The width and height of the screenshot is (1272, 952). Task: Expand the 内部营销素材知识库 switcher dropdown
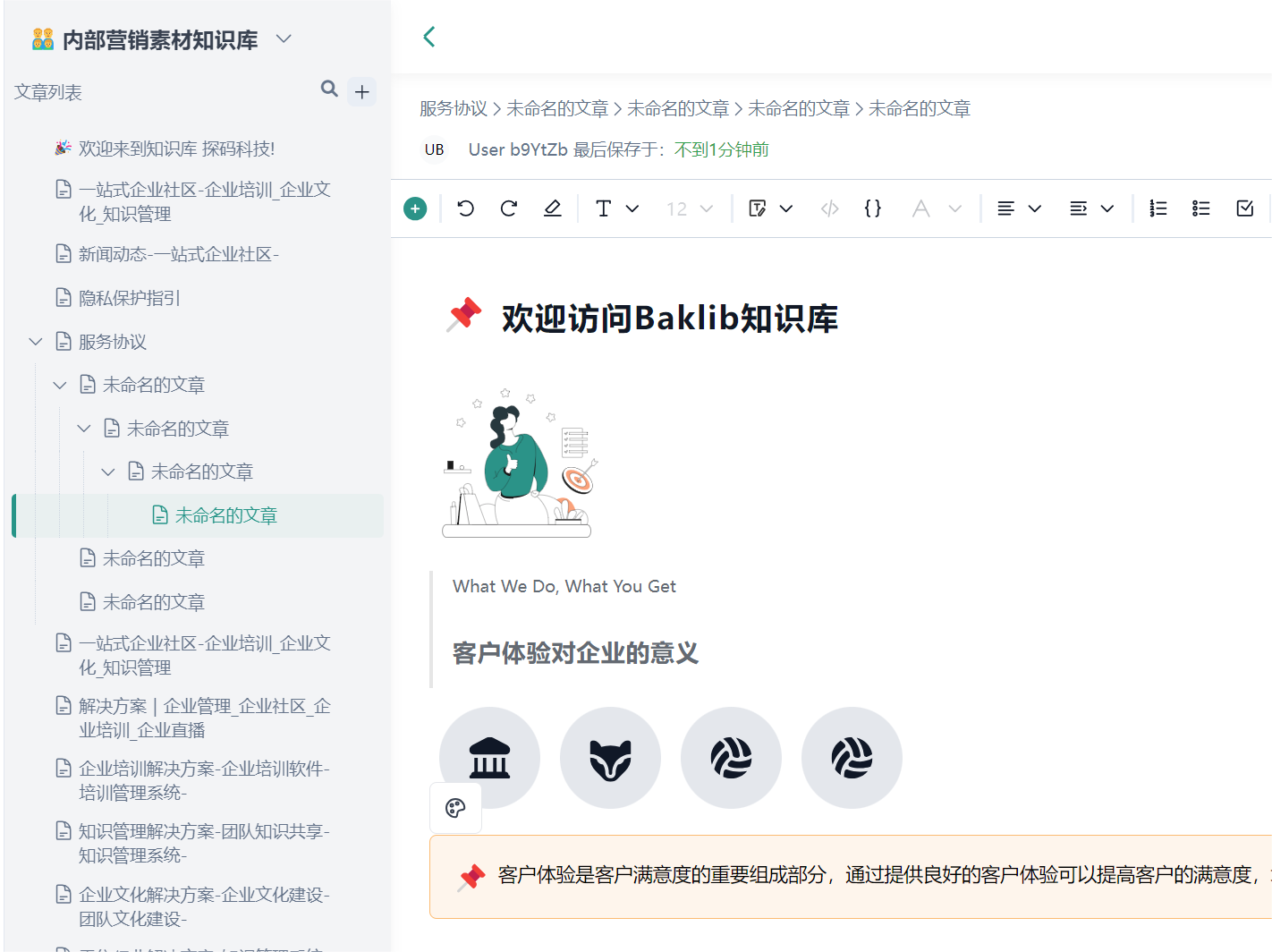coord(284,38)
